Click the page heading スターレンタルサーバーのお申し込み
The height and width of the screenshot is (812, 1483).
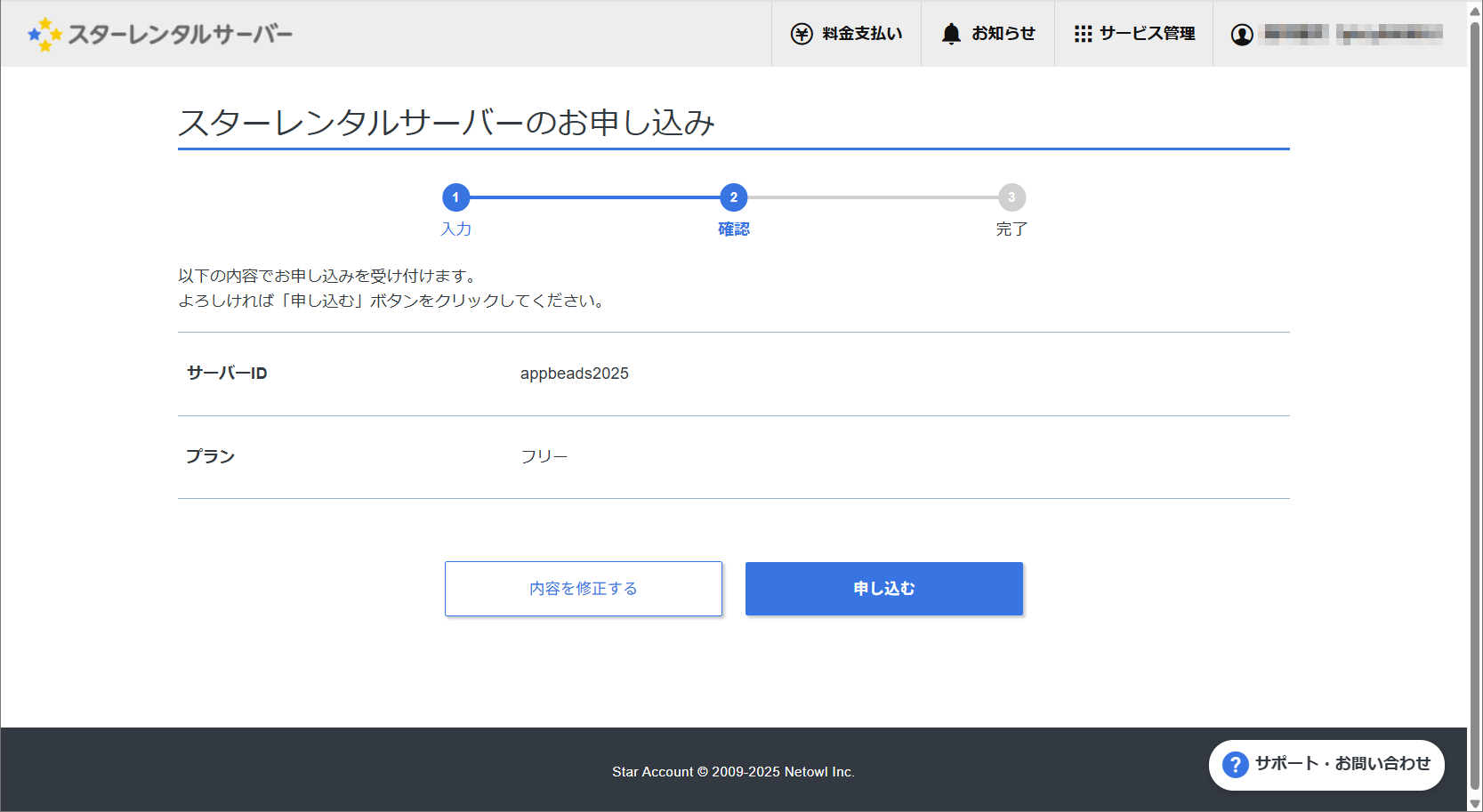(x=447, y=123)
